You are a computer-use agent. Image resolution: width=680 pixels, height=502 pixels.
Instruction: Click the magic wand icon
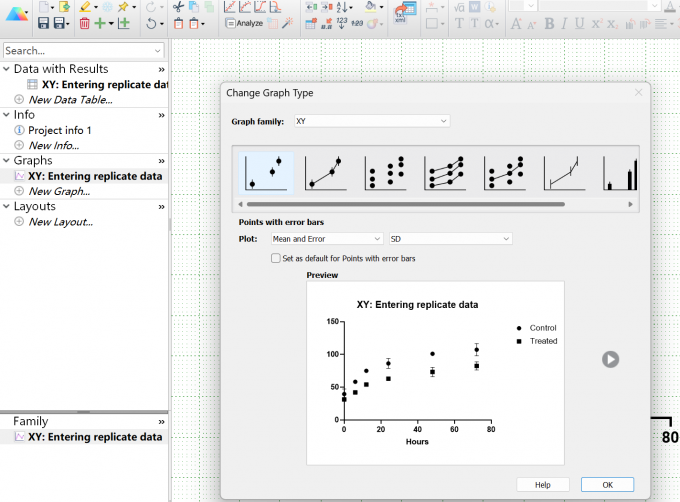tap(288, 23)
